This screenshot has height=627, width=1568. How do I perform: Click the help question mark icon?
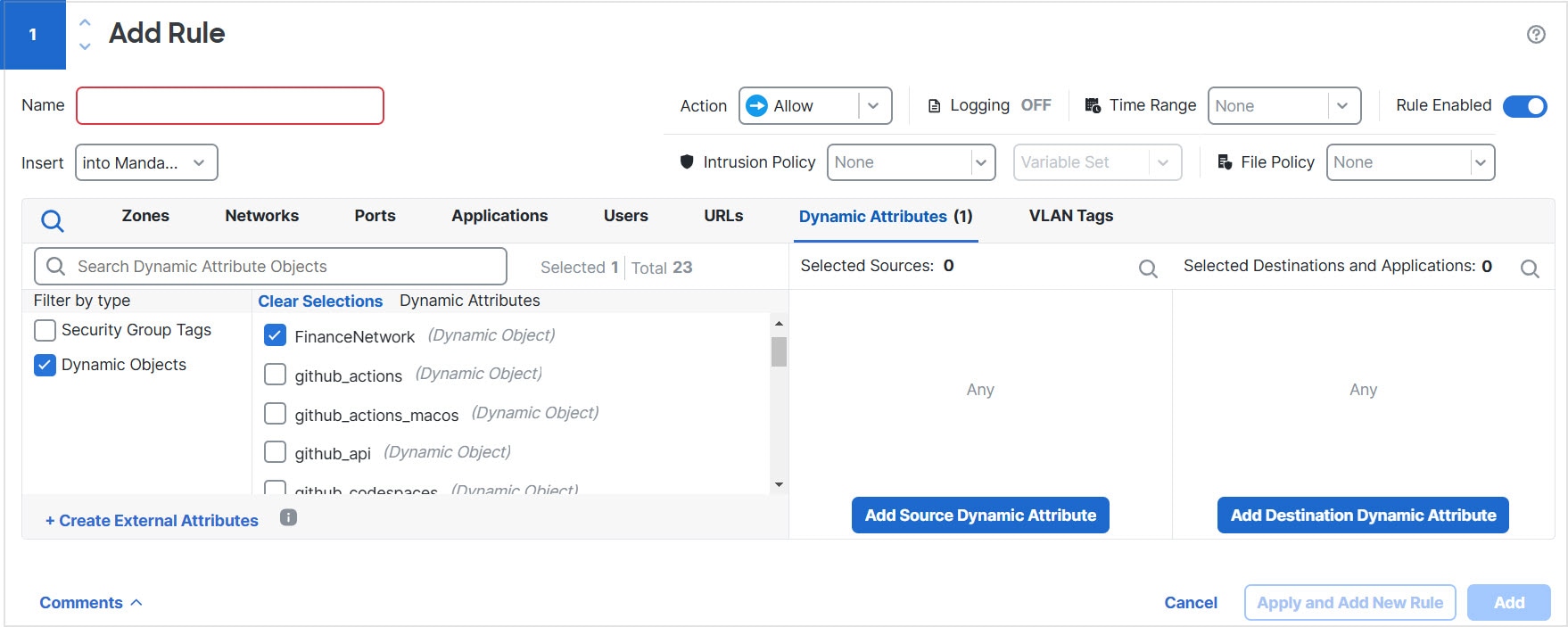point(1536,34)
